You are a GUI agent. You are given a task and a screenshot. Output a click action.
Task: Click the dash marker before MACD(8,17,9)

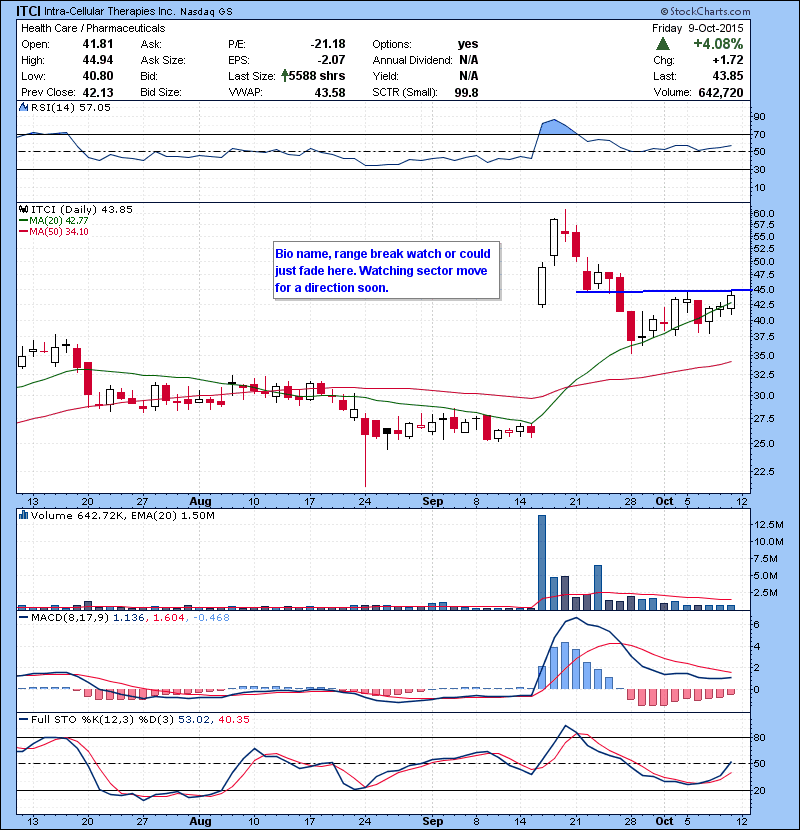point(23,617)
